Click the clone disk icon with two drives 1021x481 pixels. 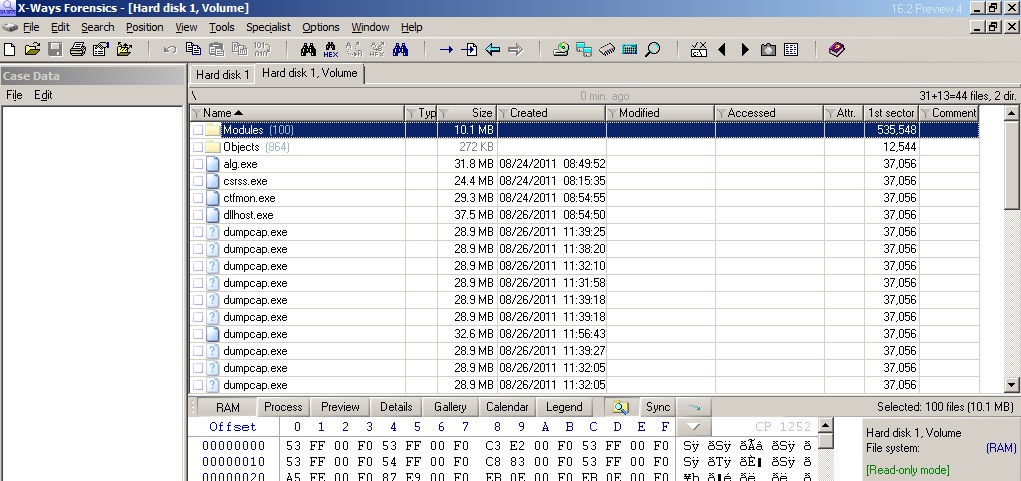[x=584, y=49]
